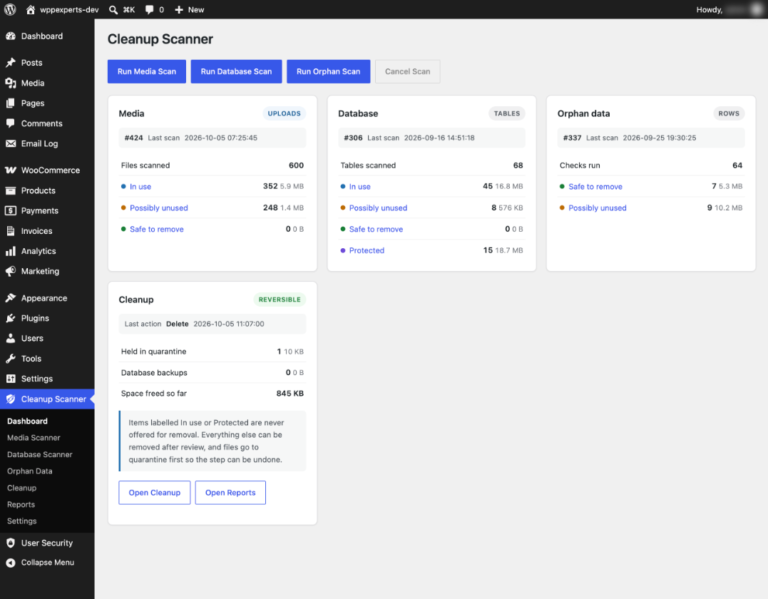Click the Appearance paintbrush icon
Viewport: 768px width, 599px height.
[x=10, y=298]
